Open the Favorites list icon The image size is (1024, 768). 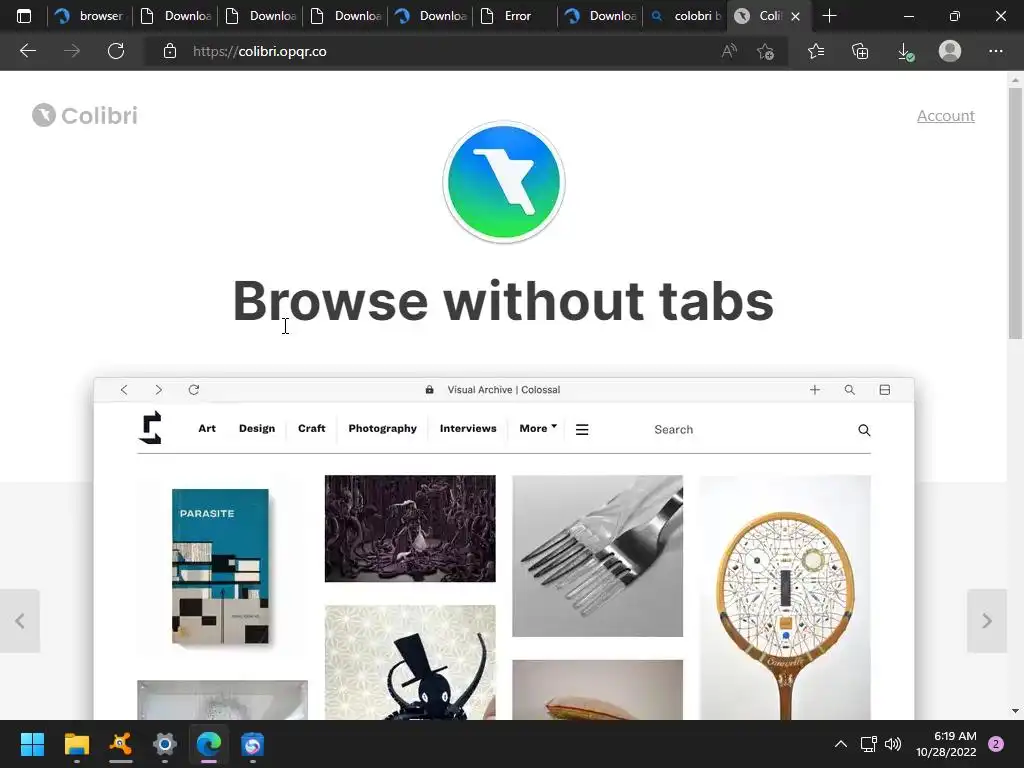(x=816, y=51)
